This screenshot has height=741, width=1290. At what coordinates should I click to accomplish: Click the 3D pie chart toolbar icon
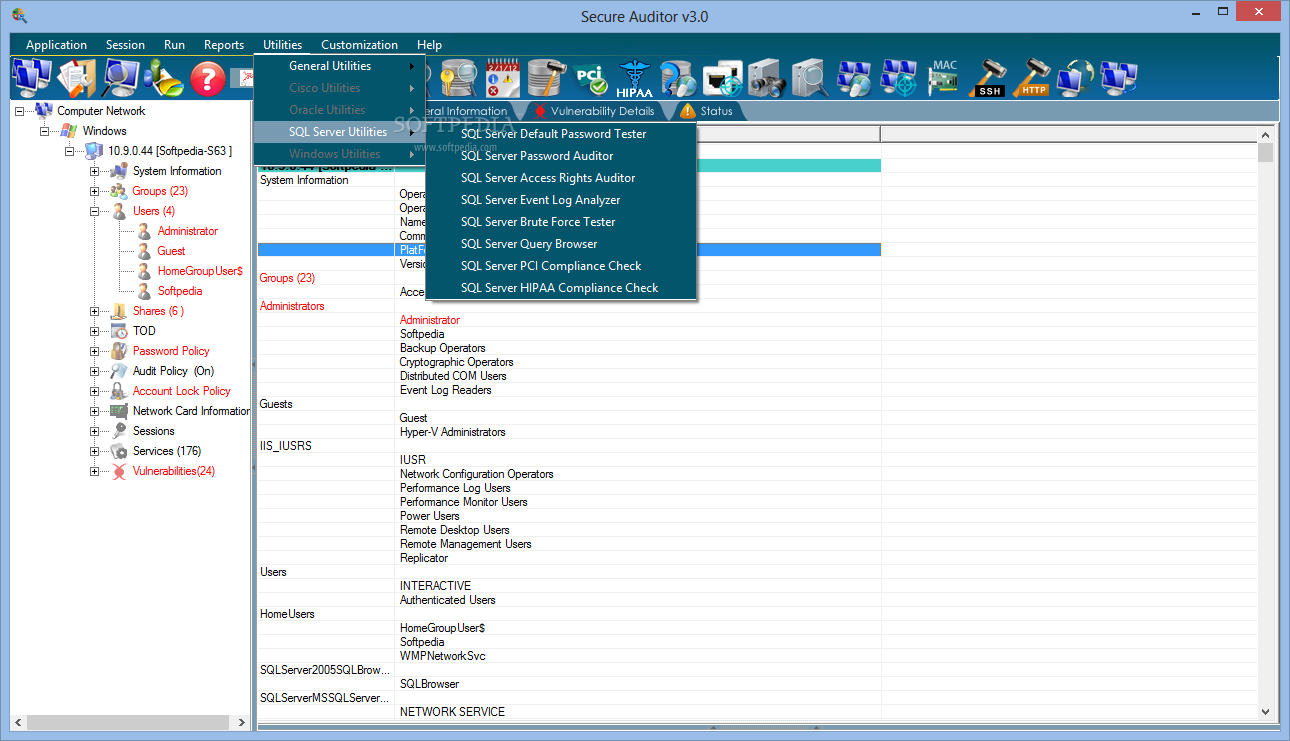coord(164,78)
